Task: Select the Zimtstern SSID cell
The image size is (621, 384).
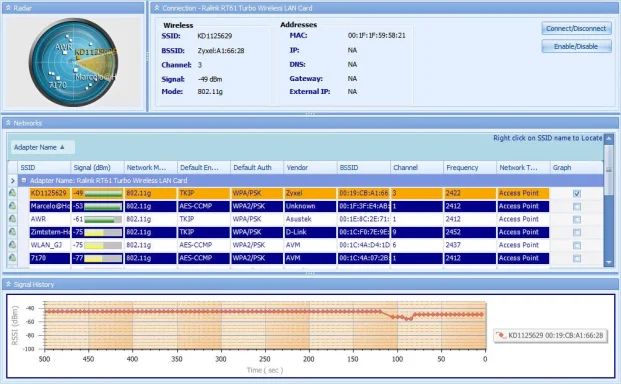Action: point(50,232)
